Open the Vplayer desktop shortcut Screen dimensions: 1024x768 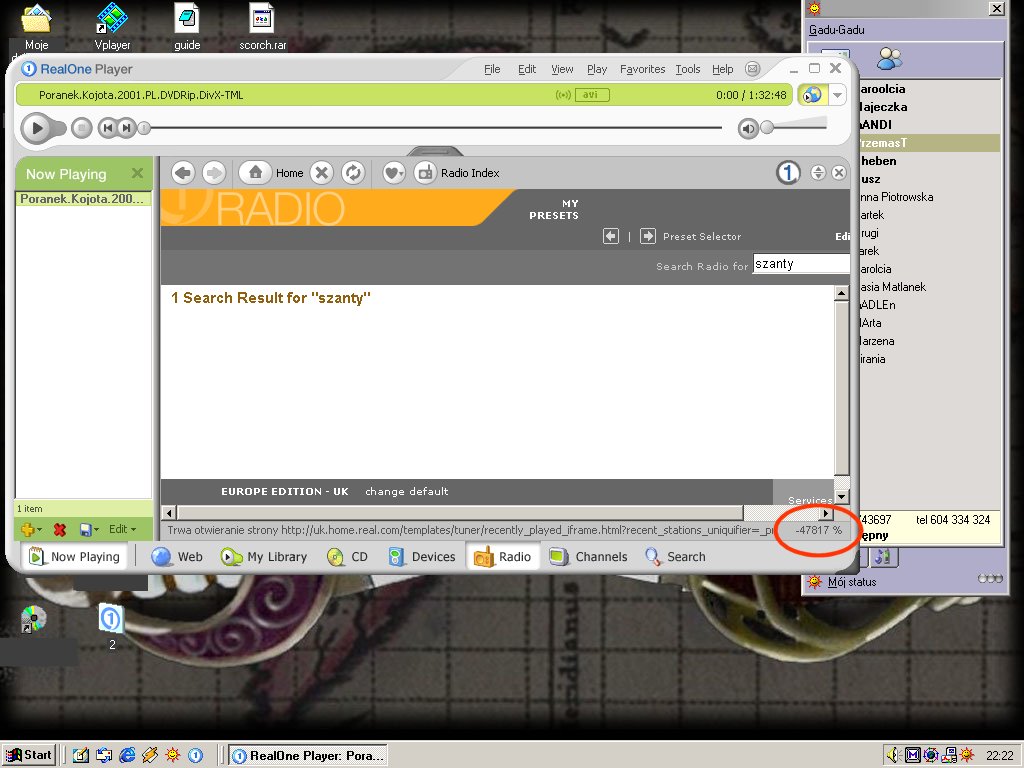(x=112, y=26)
